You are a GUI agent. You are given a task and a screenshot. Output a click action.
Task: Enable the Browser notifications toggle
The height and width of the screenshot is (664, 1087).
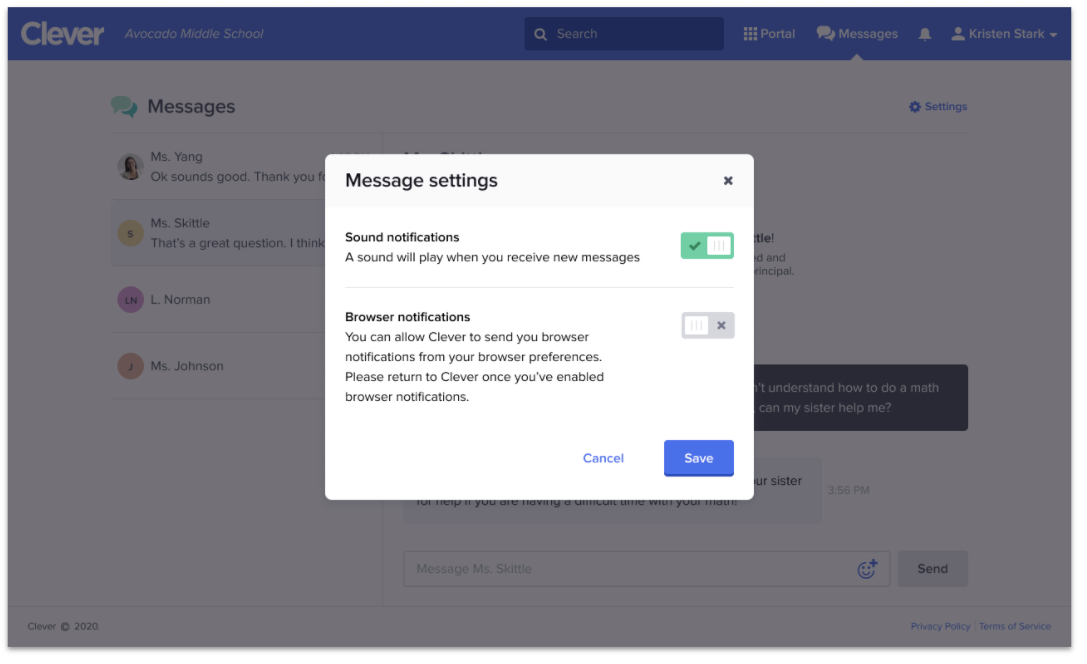[707, 325]
